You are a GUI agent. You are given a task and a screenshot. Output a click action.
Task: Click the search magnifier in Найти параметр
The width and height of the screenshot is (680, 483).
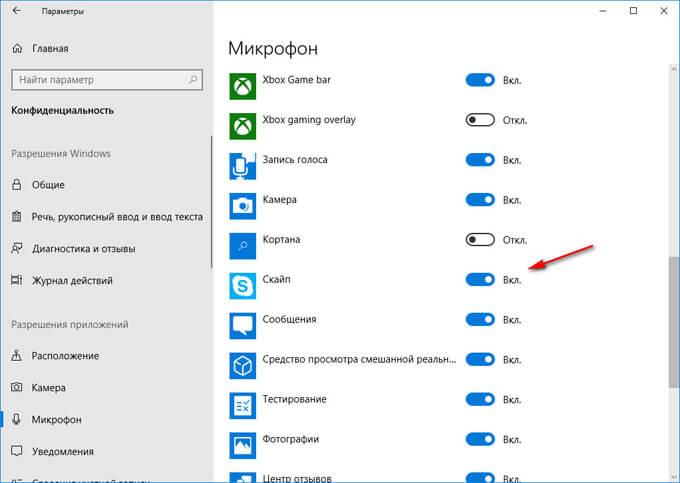coord(193,79)
